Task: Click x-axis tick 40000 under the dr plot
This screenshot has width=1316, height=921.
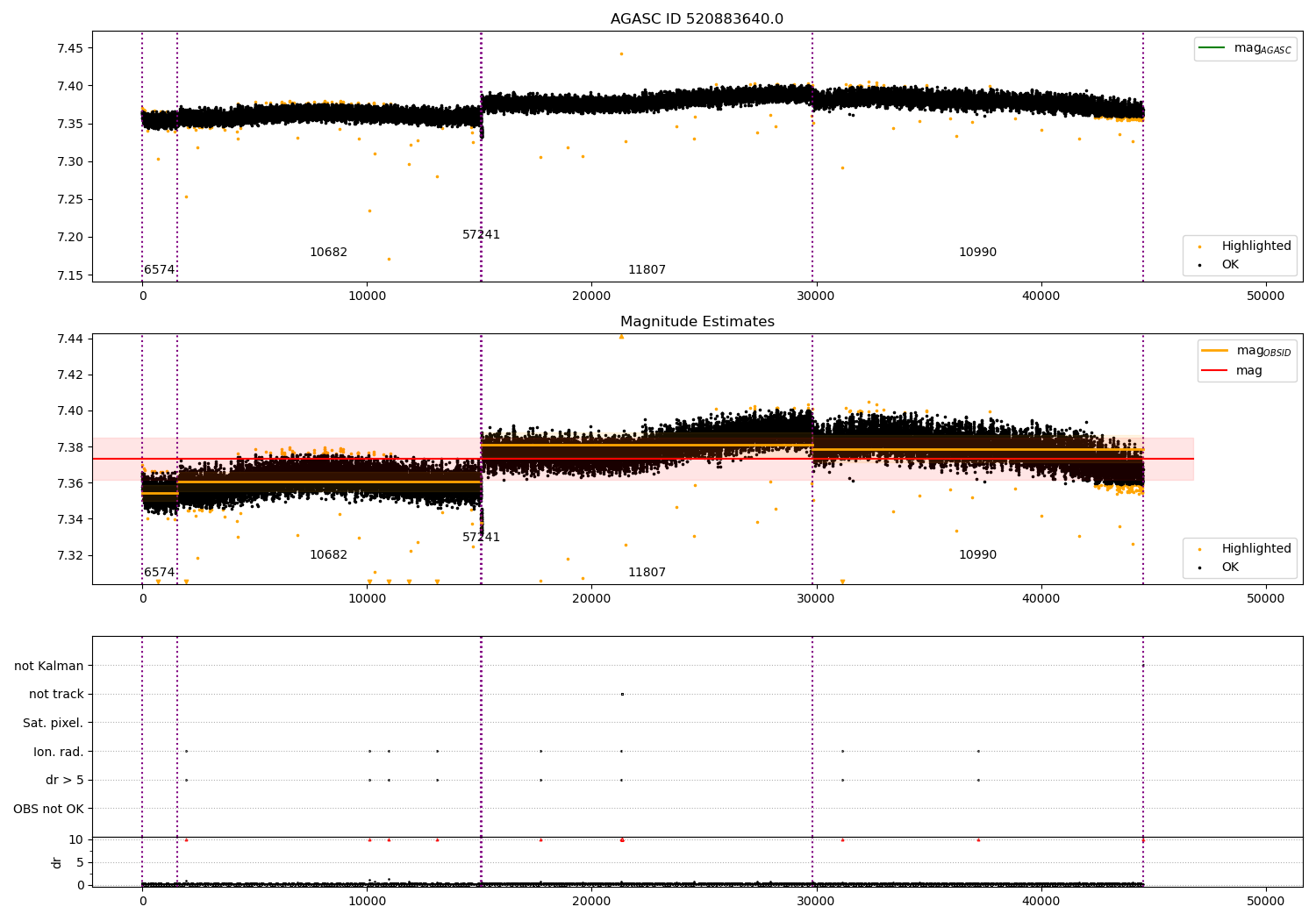Action: [1041, 902]
